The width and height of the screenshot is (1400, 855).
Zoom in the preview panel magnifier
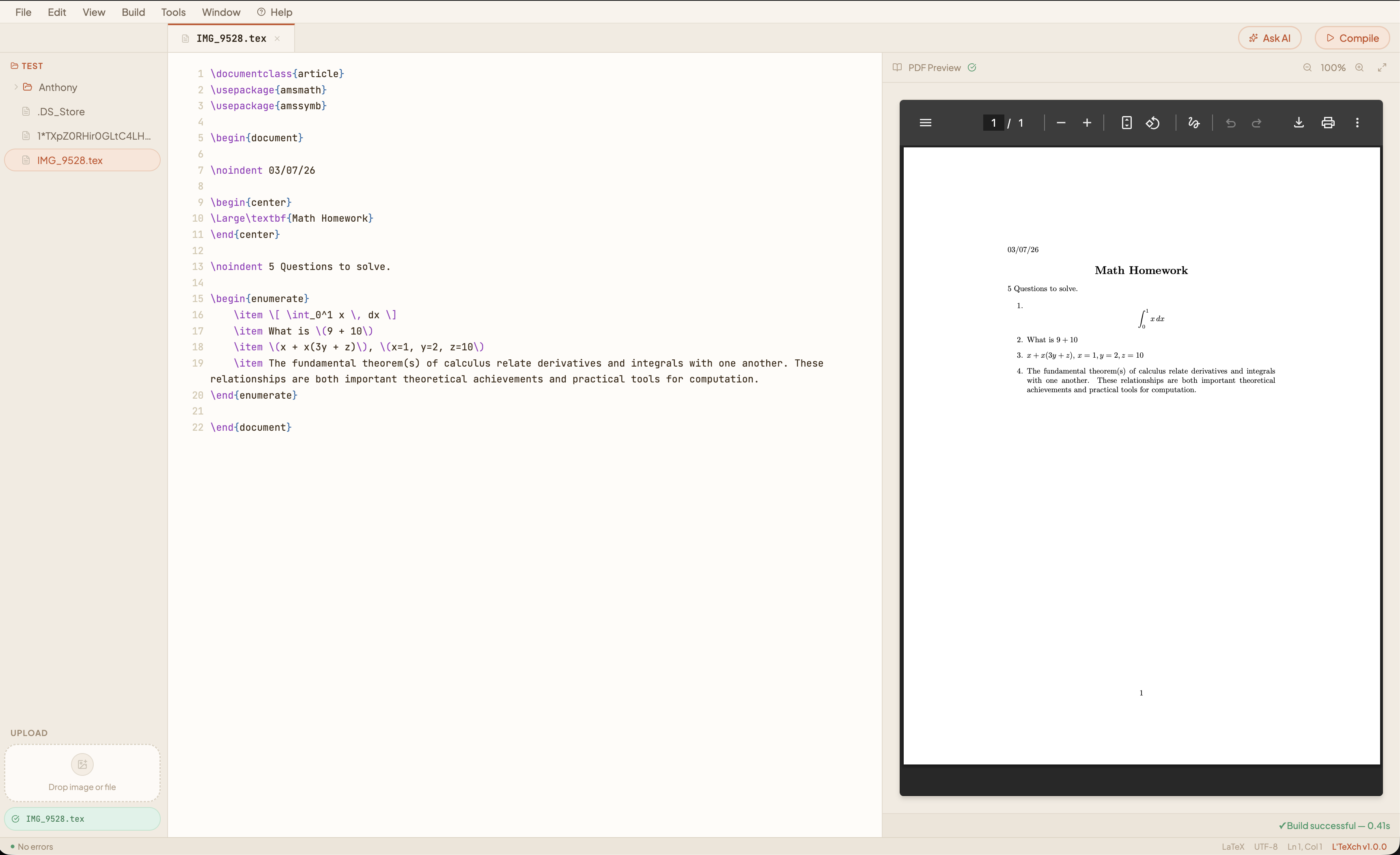pos(1359,68)
